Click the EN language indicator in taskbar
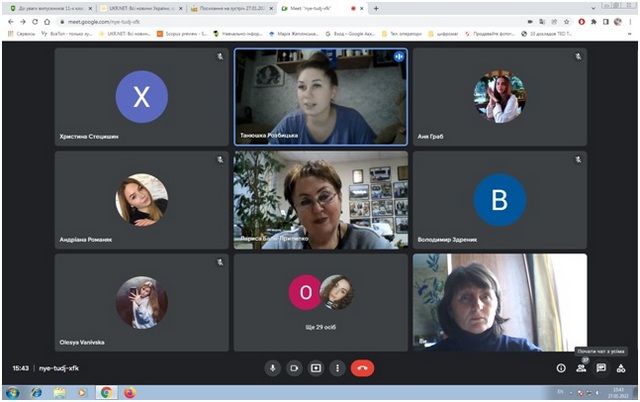The width and height of the screenshot is (640, 402). (560, 392)
